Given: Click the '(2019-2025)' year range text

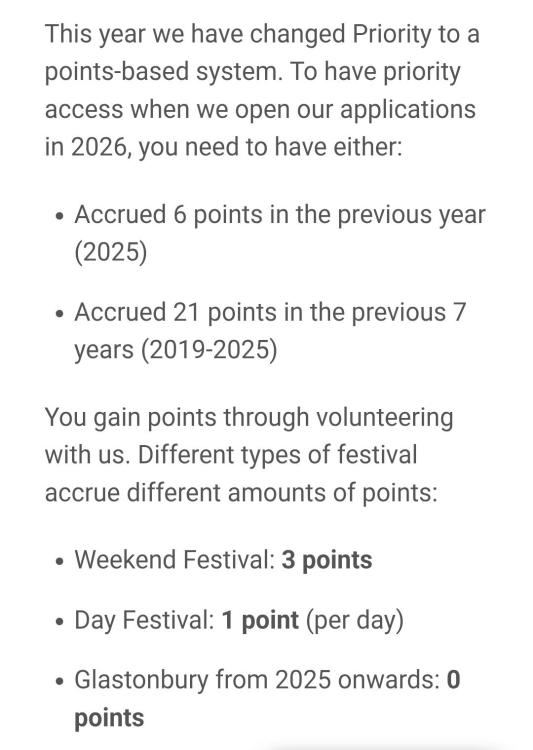Looking at the screenshot, I should (209, 350).
